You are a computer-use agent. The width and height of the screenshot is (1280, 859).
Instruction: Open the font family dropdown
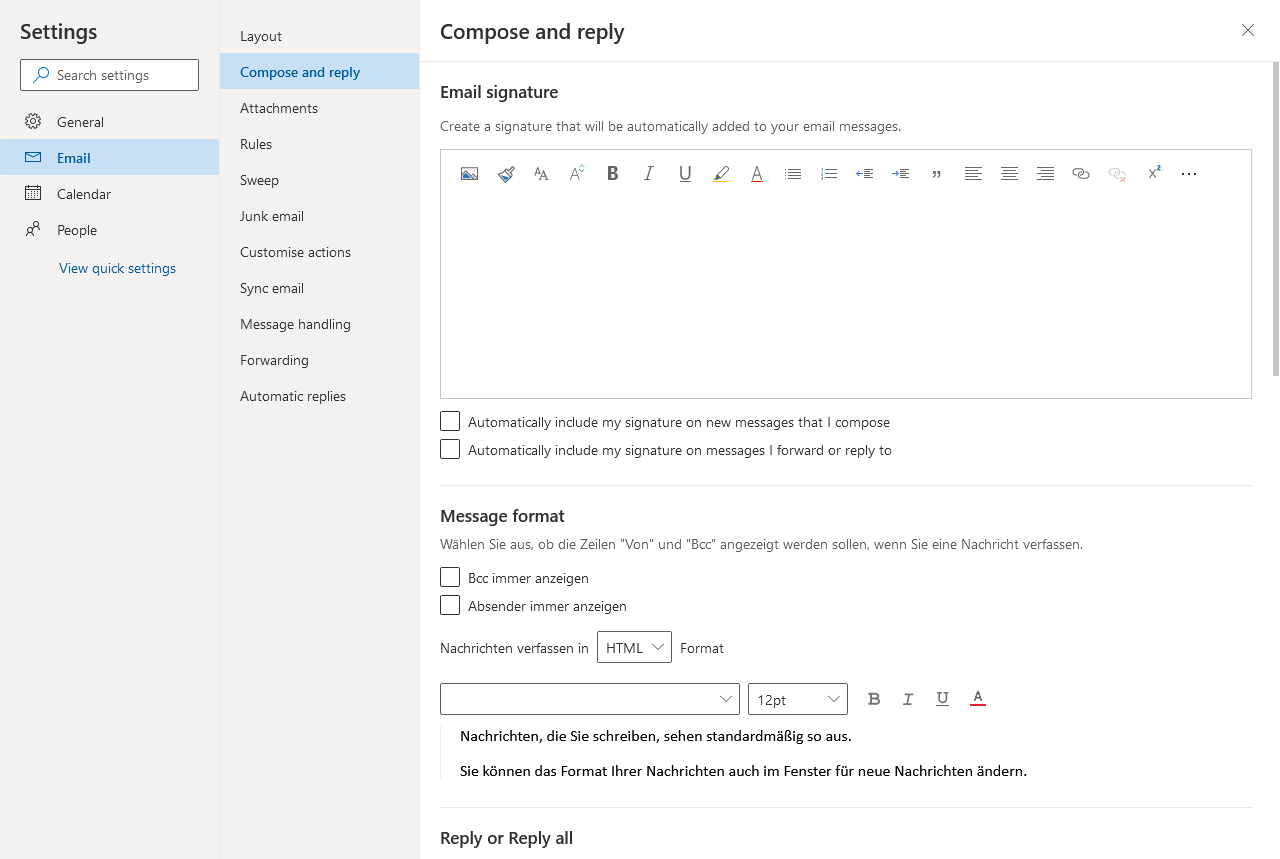589,699
